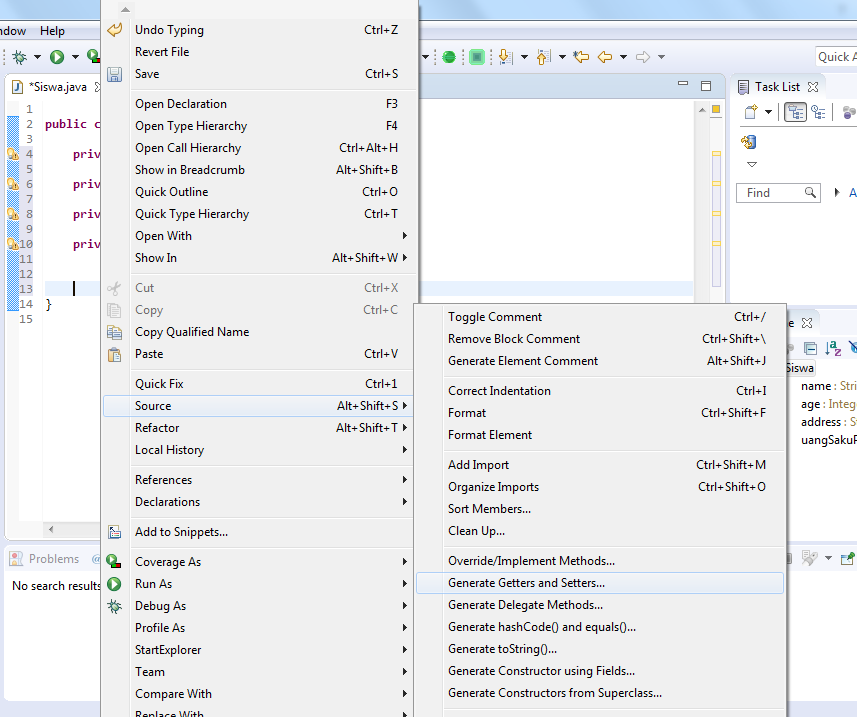Open Back navigation history dropdown arrow
This screenshot has width=857, height=717.
pos(623,57)
